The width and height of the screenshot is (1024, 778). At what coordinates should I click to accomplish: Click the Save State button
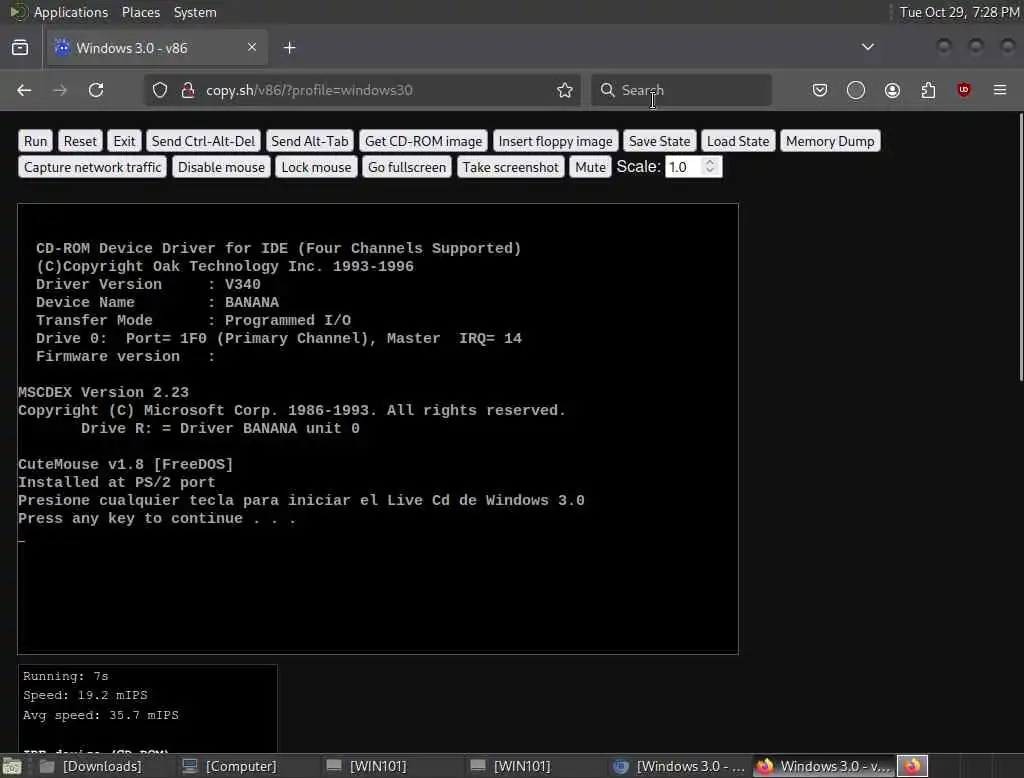click(660, 141)
